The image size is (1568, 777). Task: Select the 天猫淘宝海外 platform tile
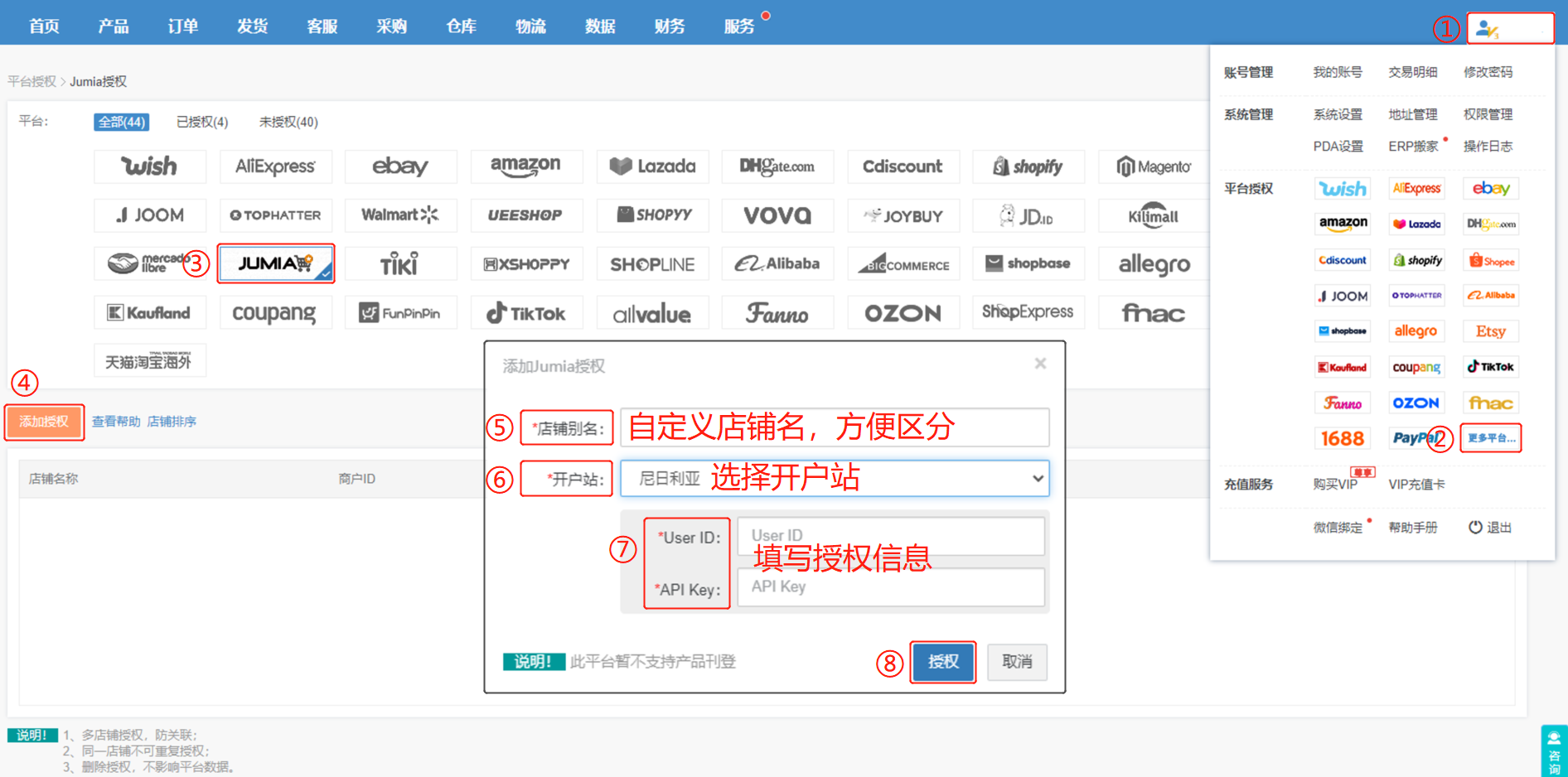pos(150,361)
